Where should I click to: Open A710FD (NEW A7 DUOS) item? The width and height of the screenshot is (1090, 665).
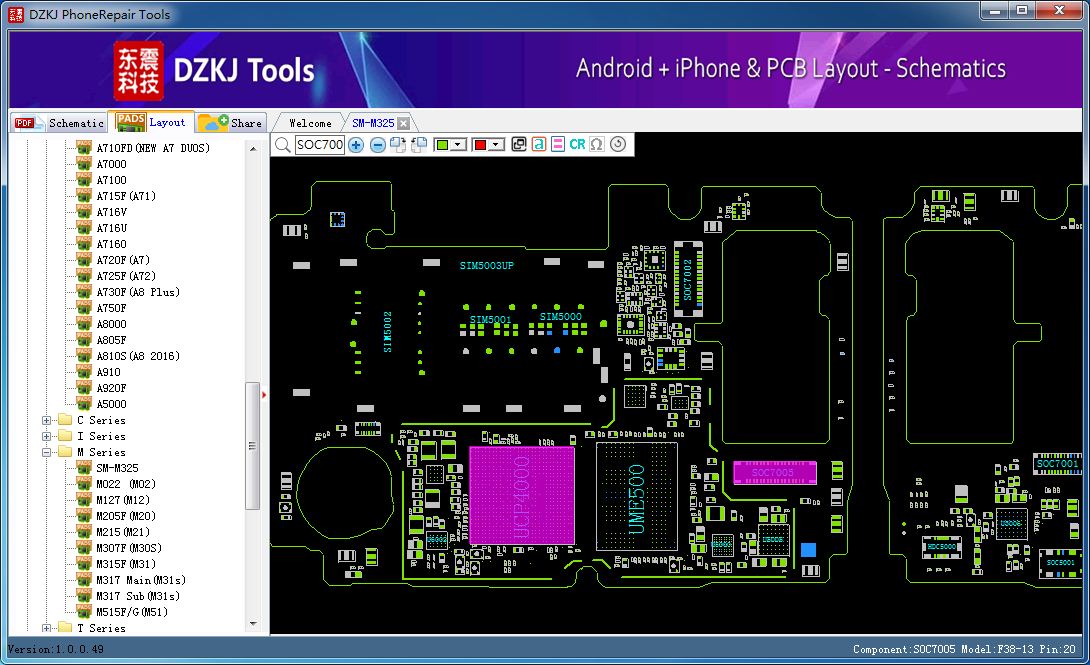pyautogui.click(x=153, y=148)
